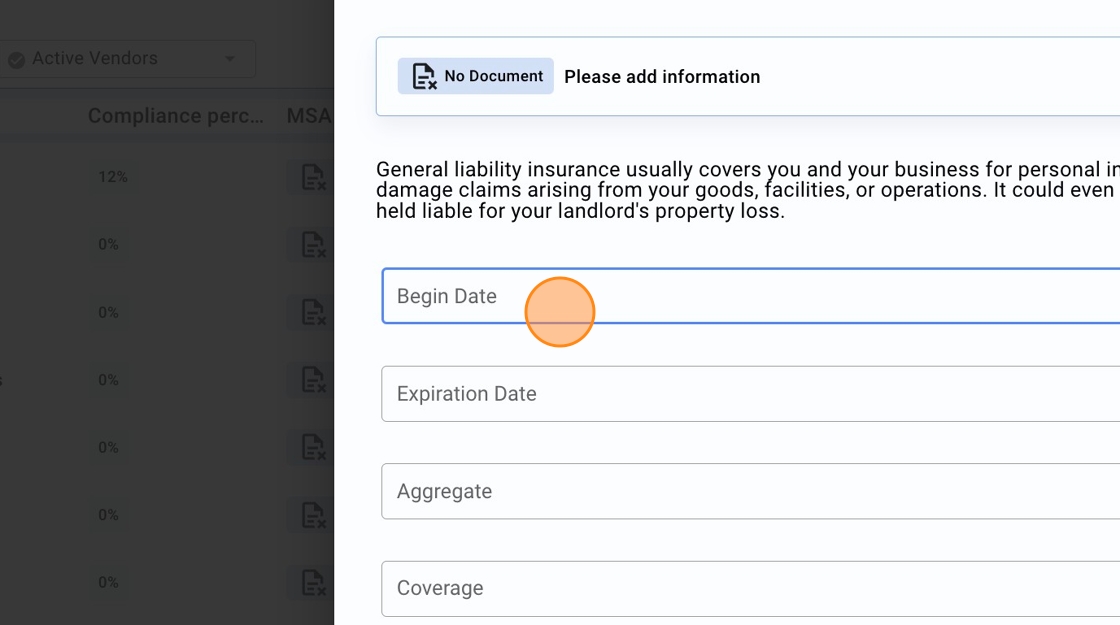This screenshot has height=625, width=1120.
Task: Click the No Document status badge
Action: (475, 76)
